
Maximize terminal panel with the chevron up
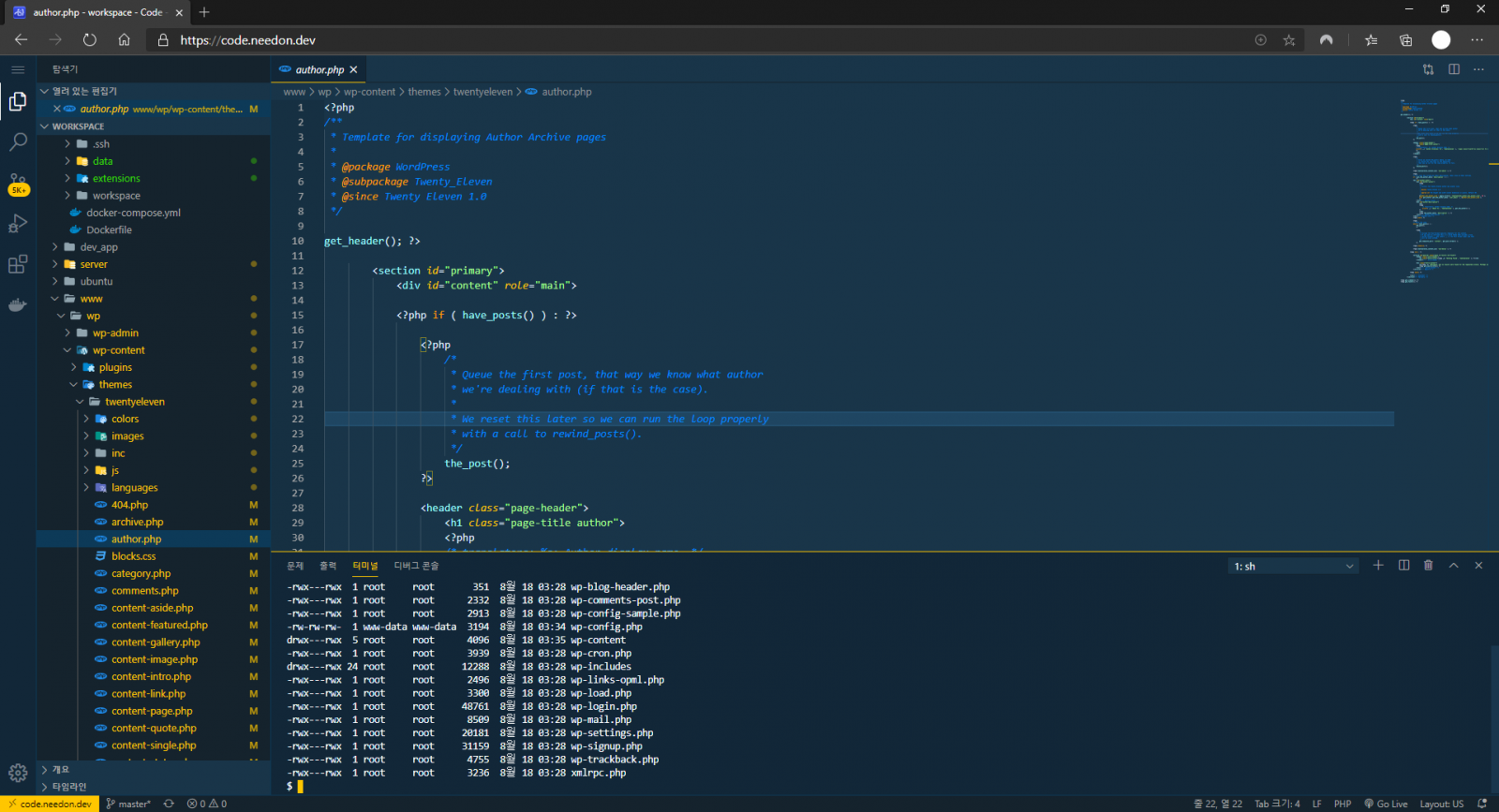point(1453,566)
